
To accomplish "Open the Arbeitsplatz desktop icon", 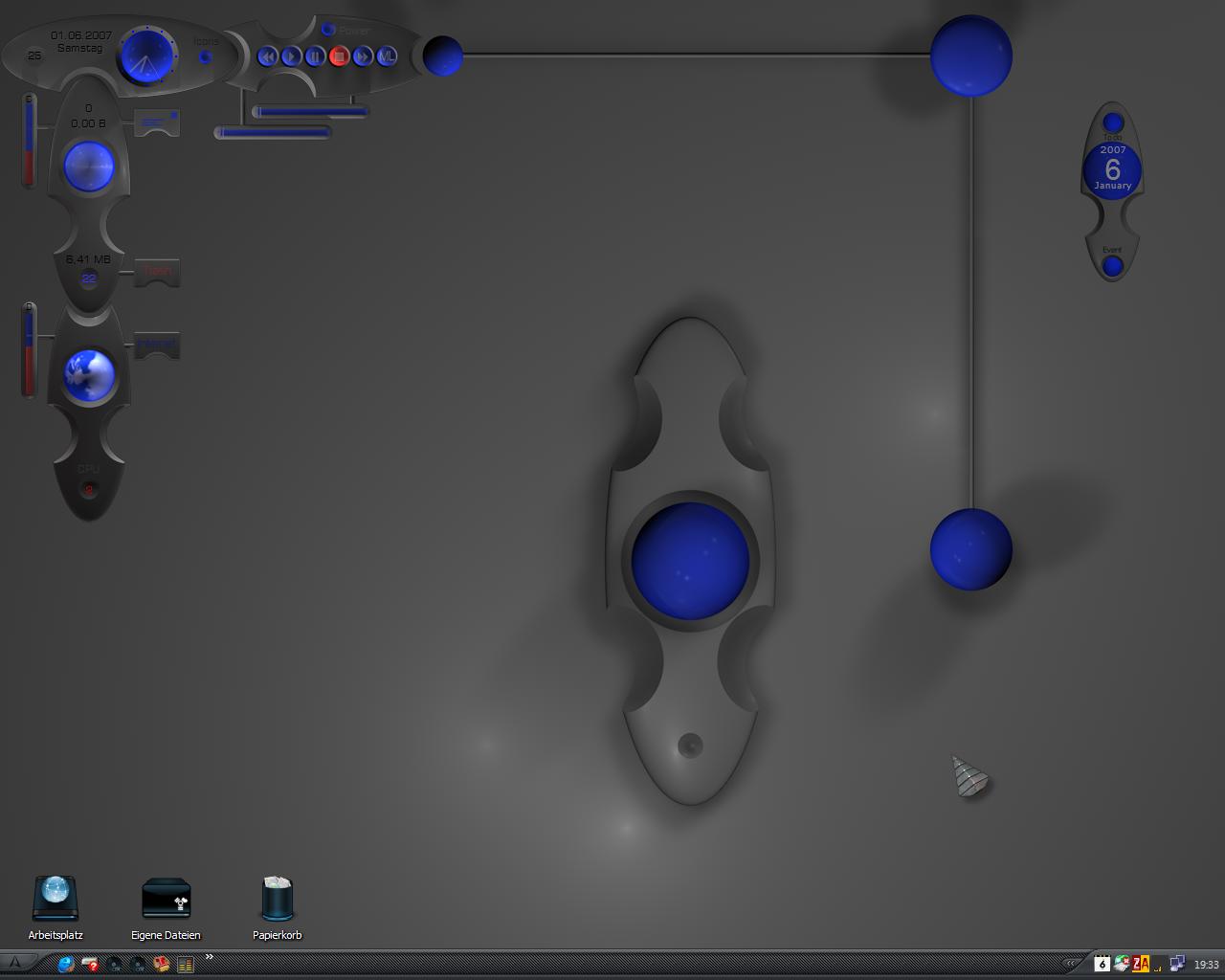I will [56, 908].
